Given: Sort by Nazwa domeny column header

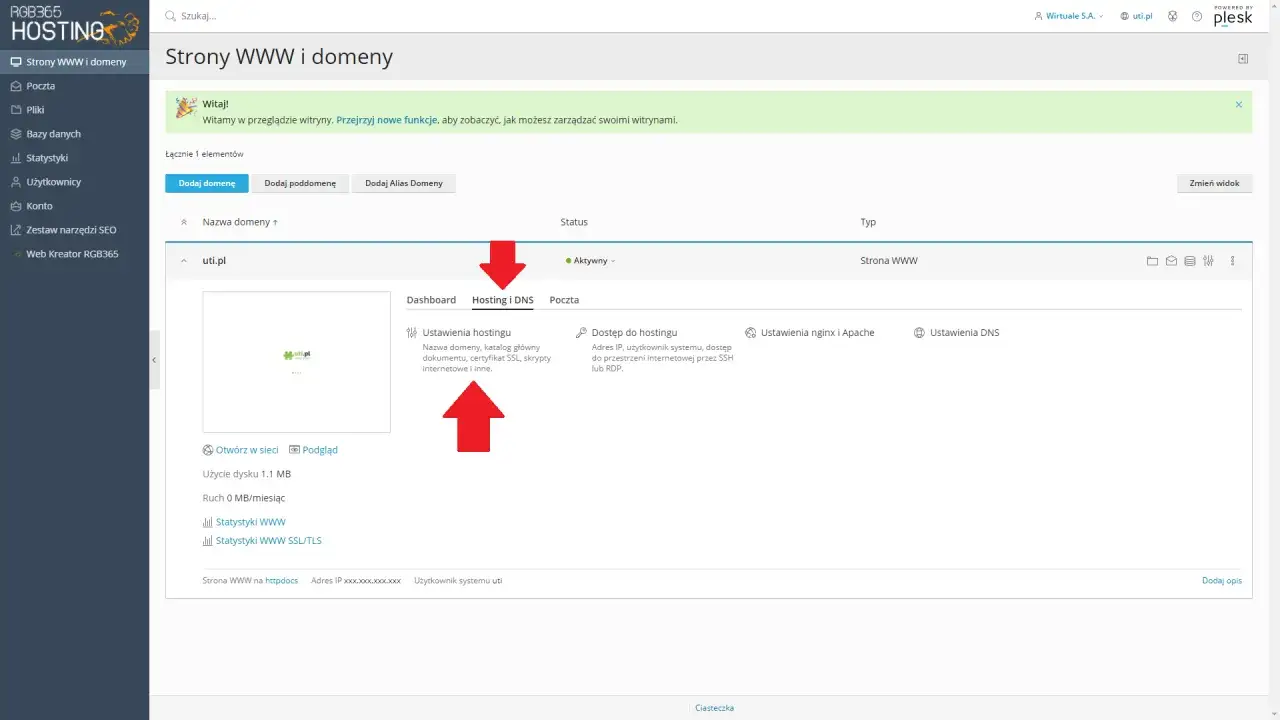Looking at the screenshot, I should pos(240,222).
